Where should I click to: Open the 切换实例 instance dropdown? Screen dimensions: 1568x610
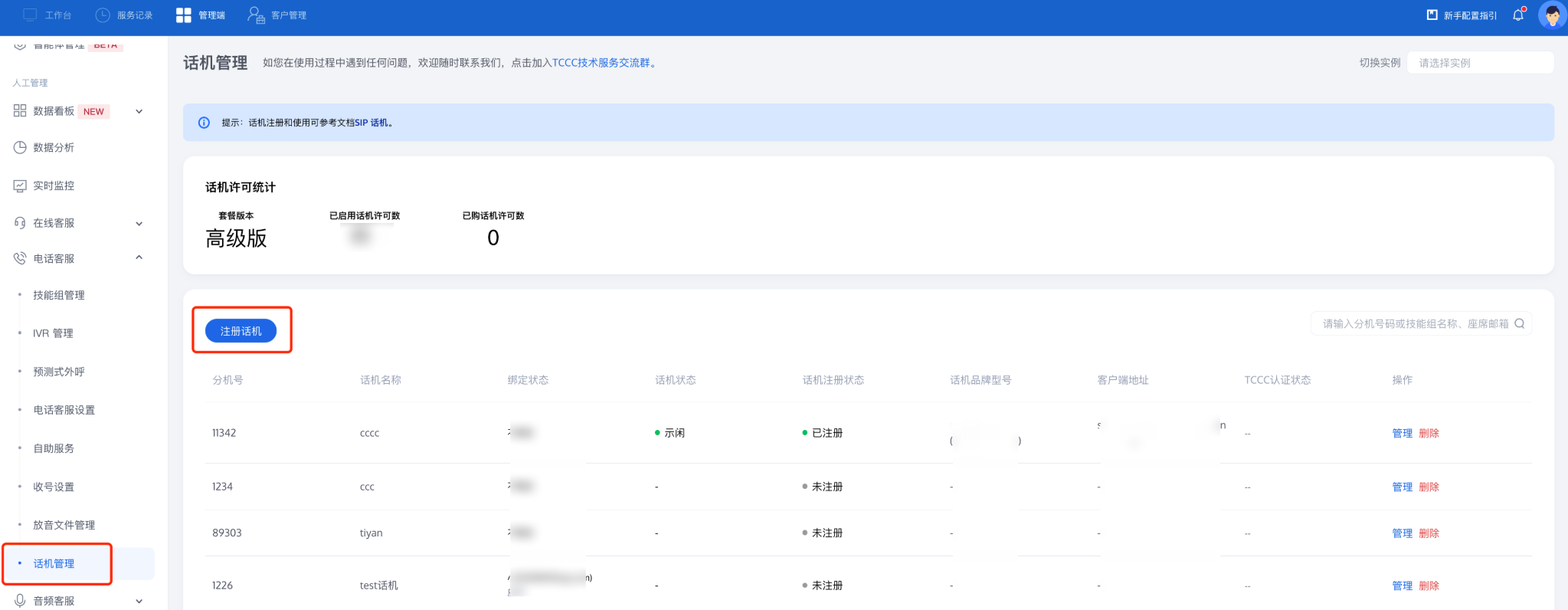coord(1479,63)
